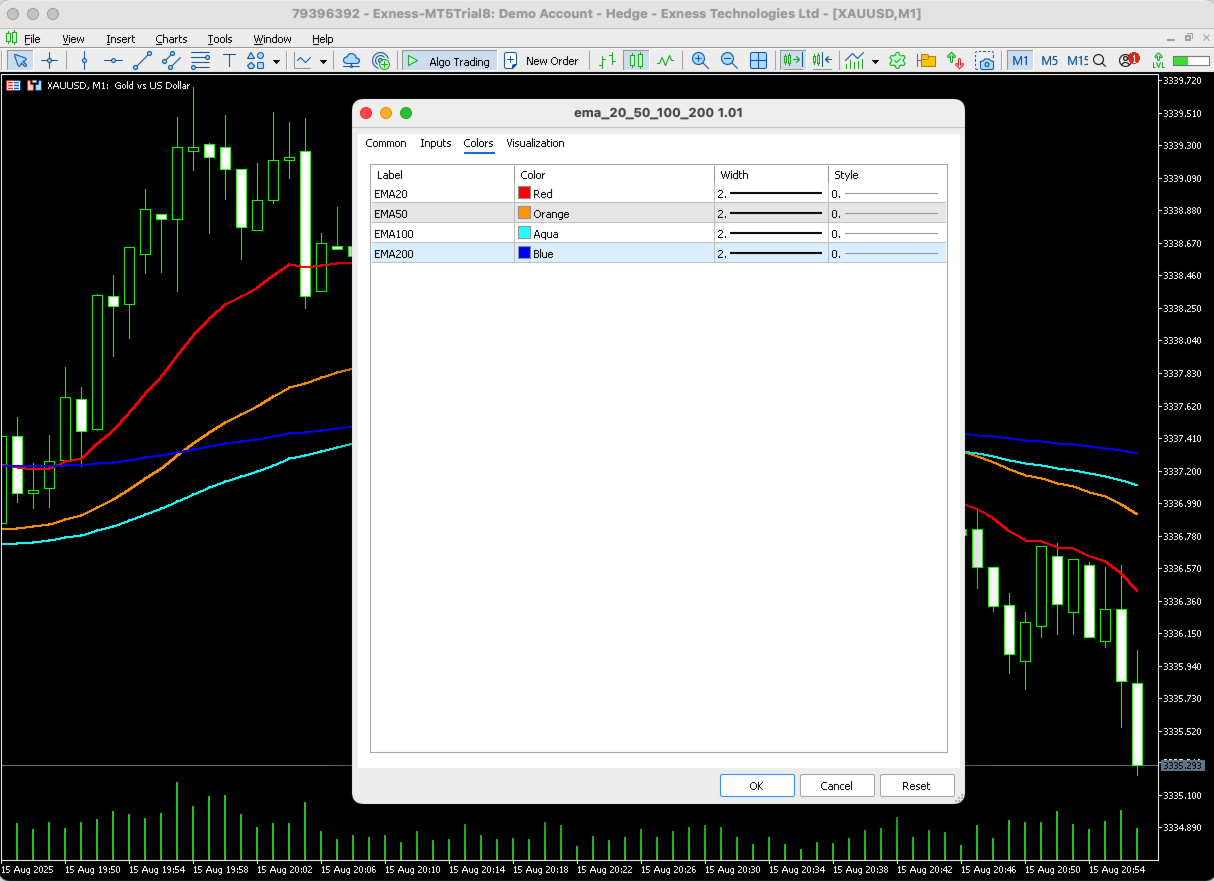Draw a vertical line tool
Screen dimensions: 1214x881
coord(84,61)
